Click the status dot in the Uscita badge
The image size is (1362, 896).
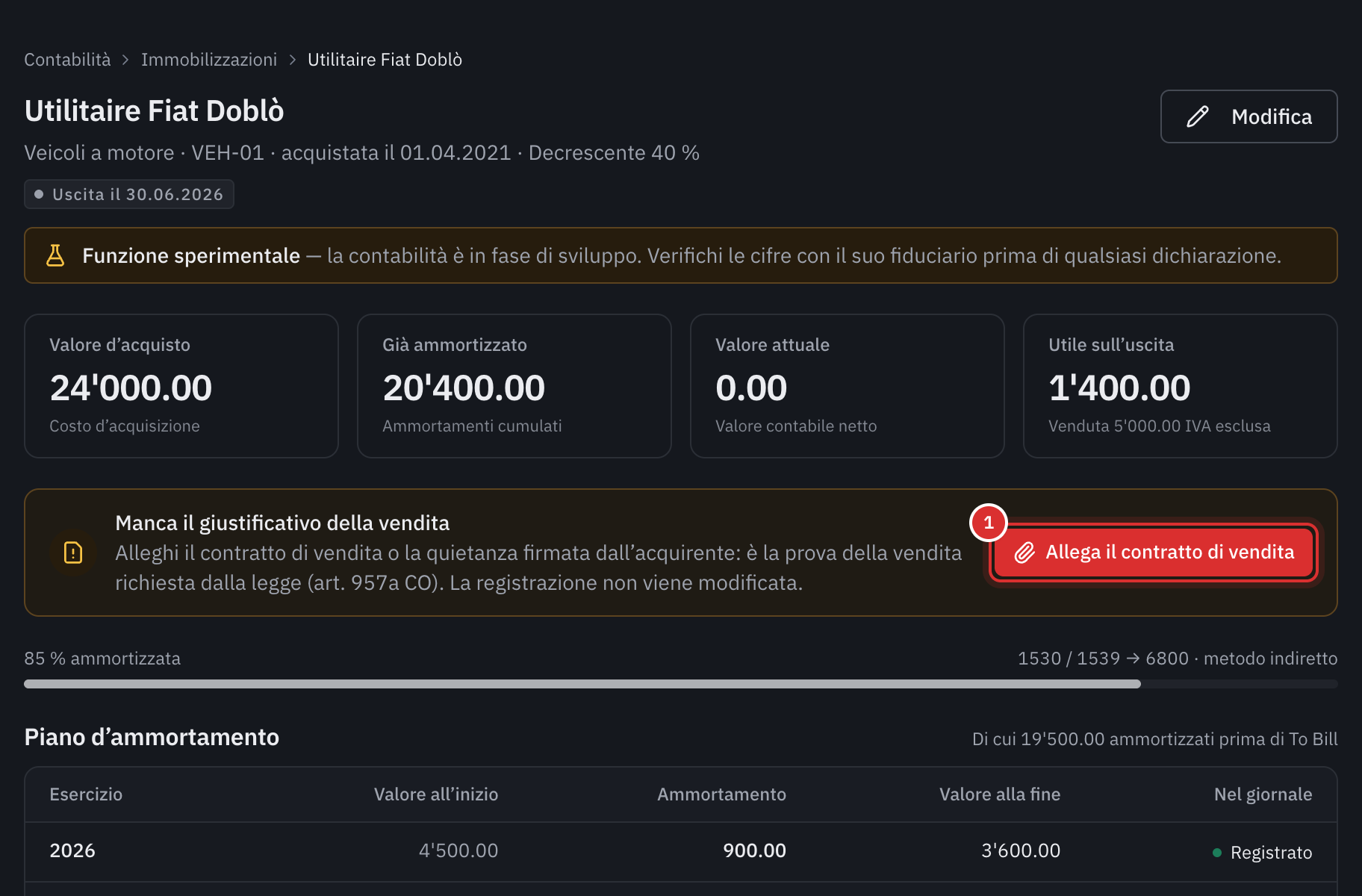click(x=39, y=194)
